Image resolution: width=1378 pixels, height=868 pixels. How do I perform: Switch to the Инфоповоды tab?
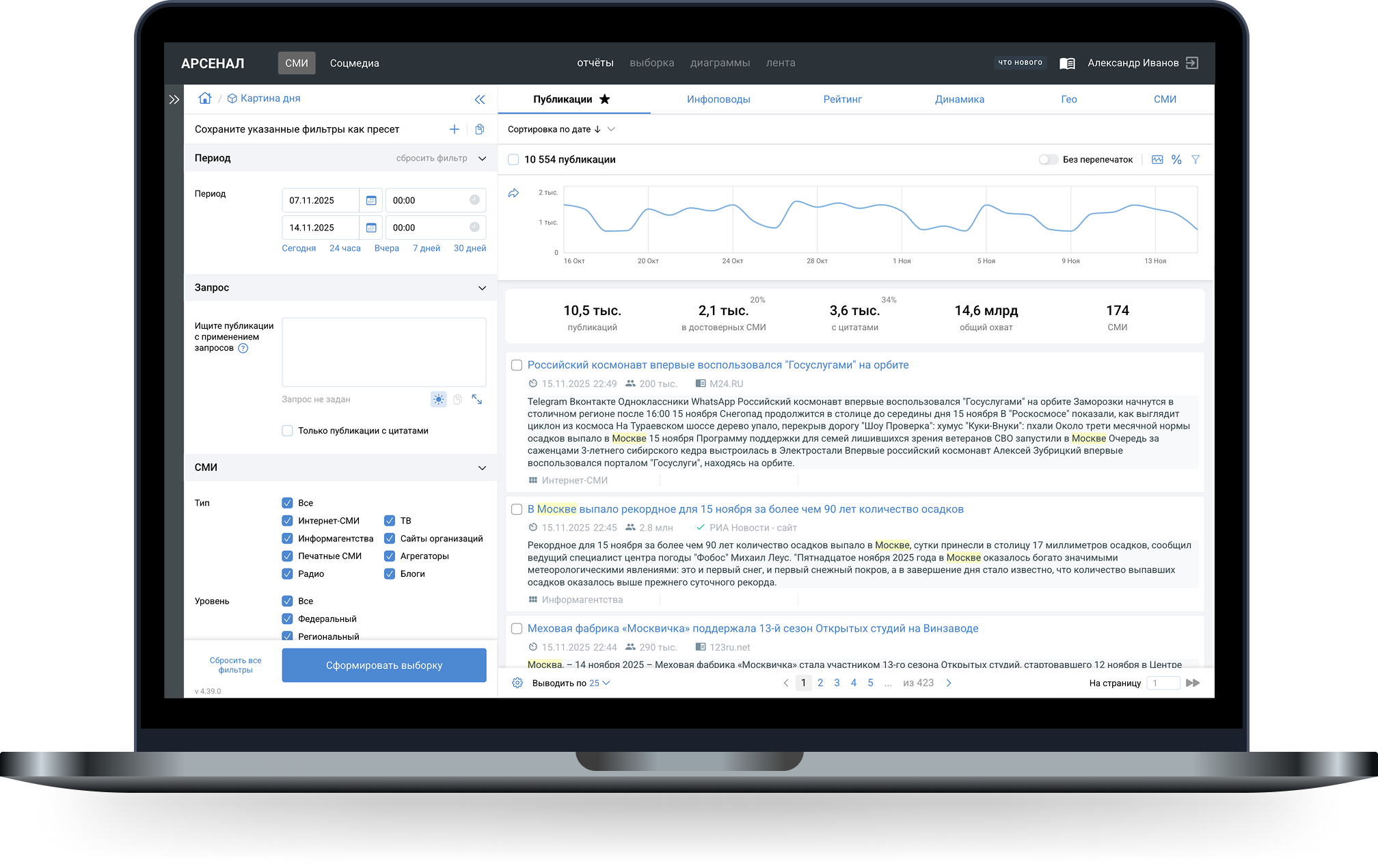[x=718, y=99]
